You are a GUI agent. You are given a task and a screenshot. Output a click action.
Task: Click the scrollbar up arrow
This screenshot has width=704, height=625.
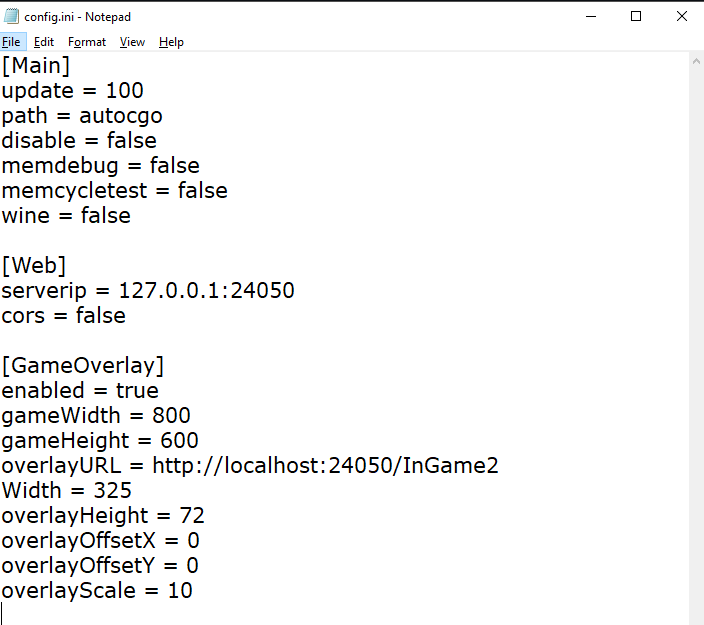pyautogui.click(x=696, y=62)
